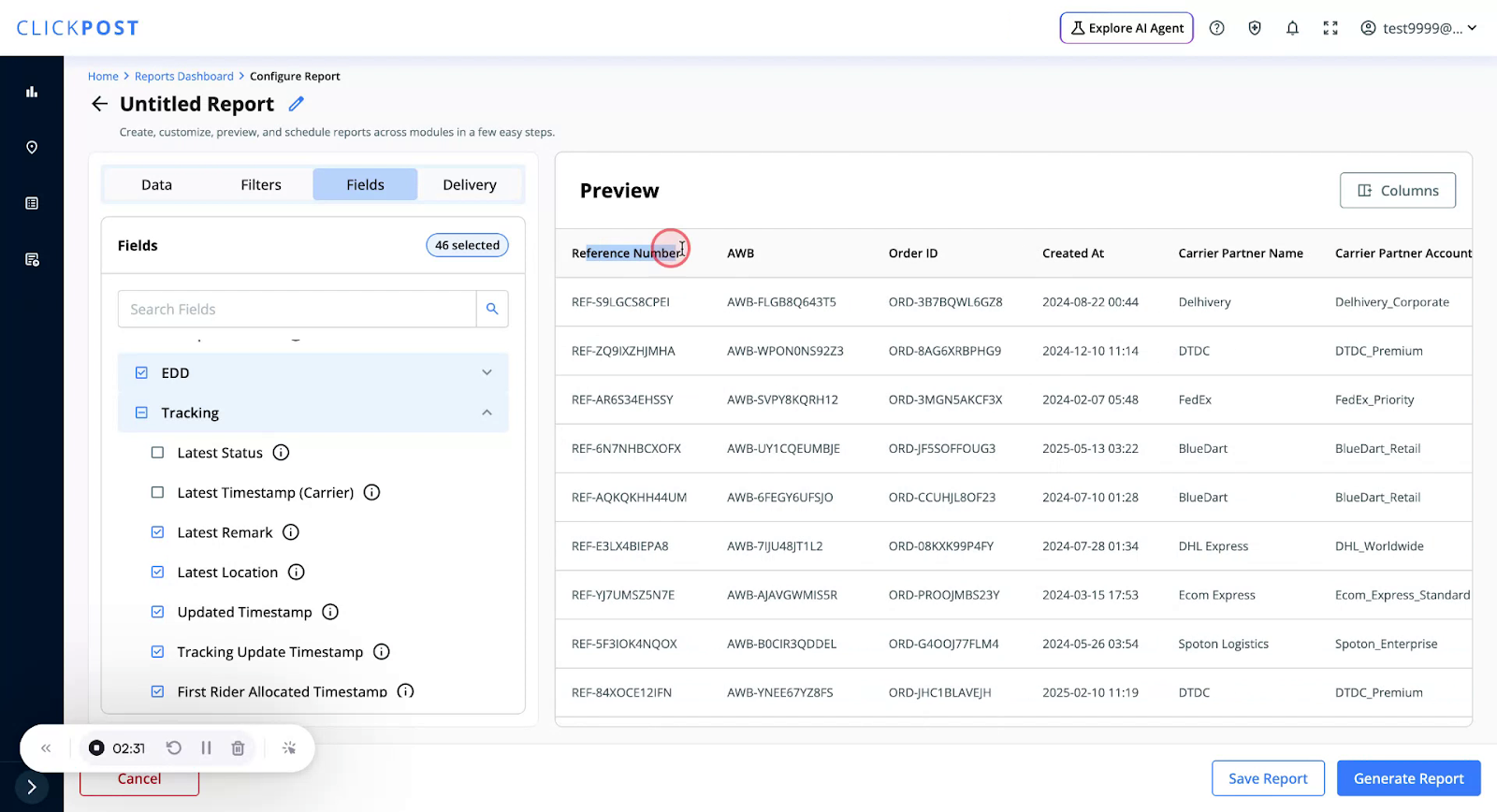Collapse the recorder panel with double chevron
Image resolution: width=1497 pixels, height=812 pixels.
46,748
